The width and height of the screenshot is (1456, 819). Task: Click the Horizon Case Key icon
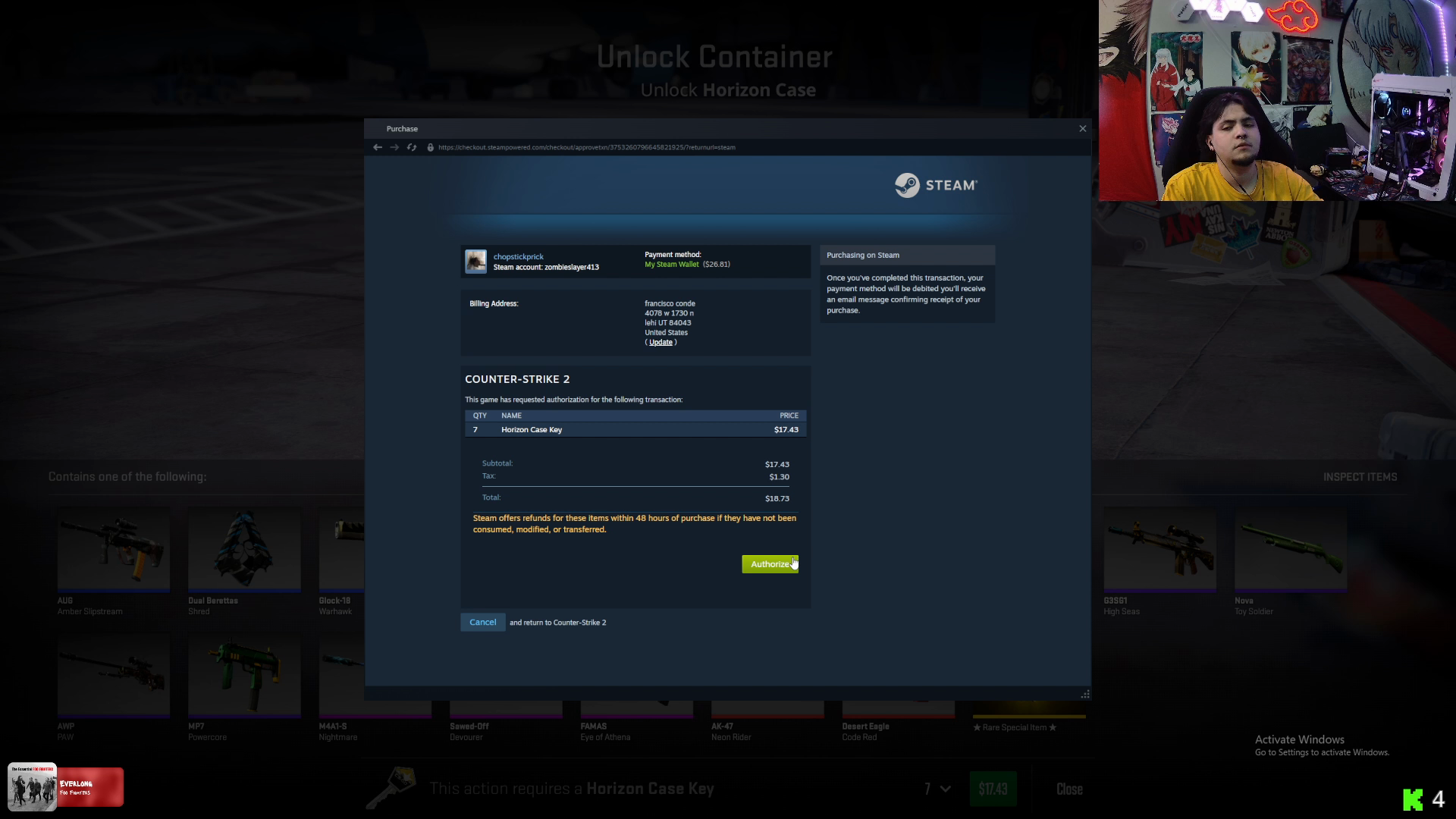[x=391, y=788]
